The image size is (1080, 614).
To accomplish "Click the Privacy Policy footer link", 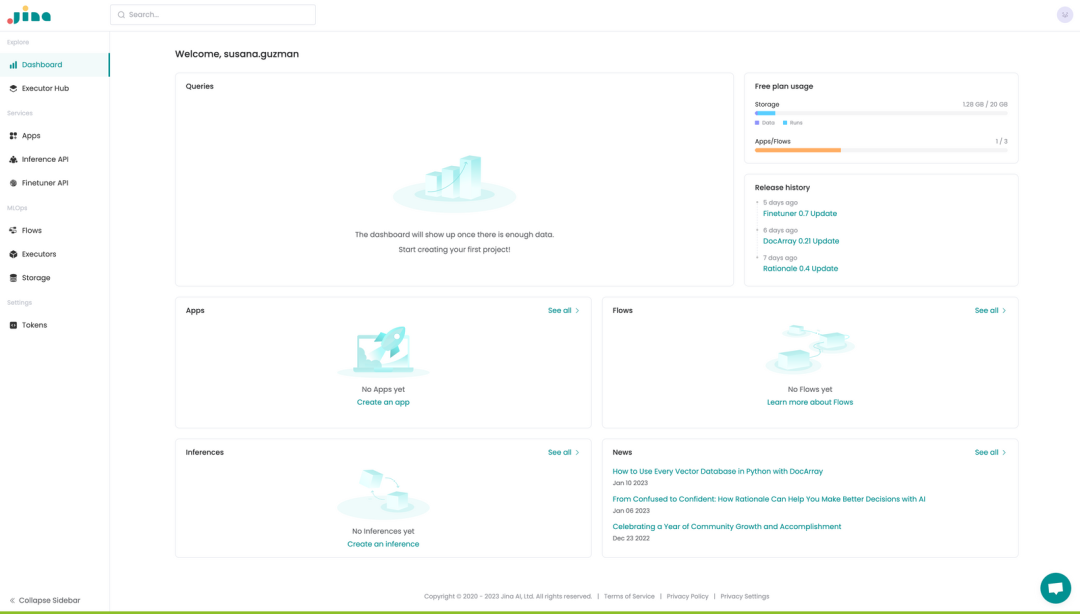I will 687,597.
